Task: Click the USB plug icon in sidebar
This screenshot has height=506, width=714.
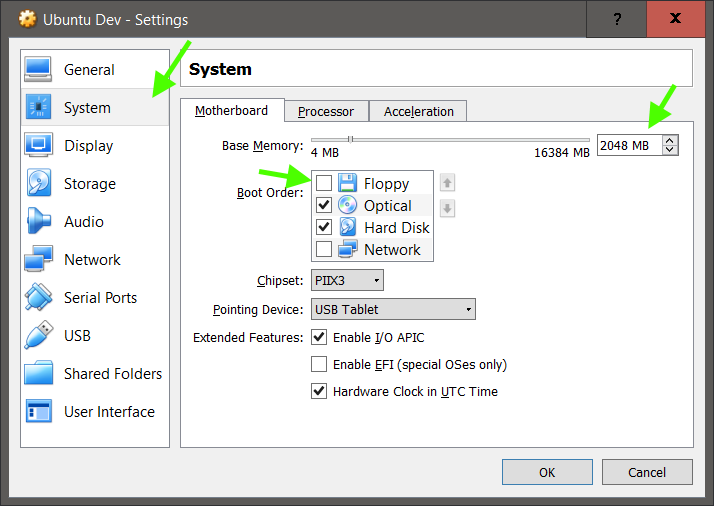Action: pos(39,335)
